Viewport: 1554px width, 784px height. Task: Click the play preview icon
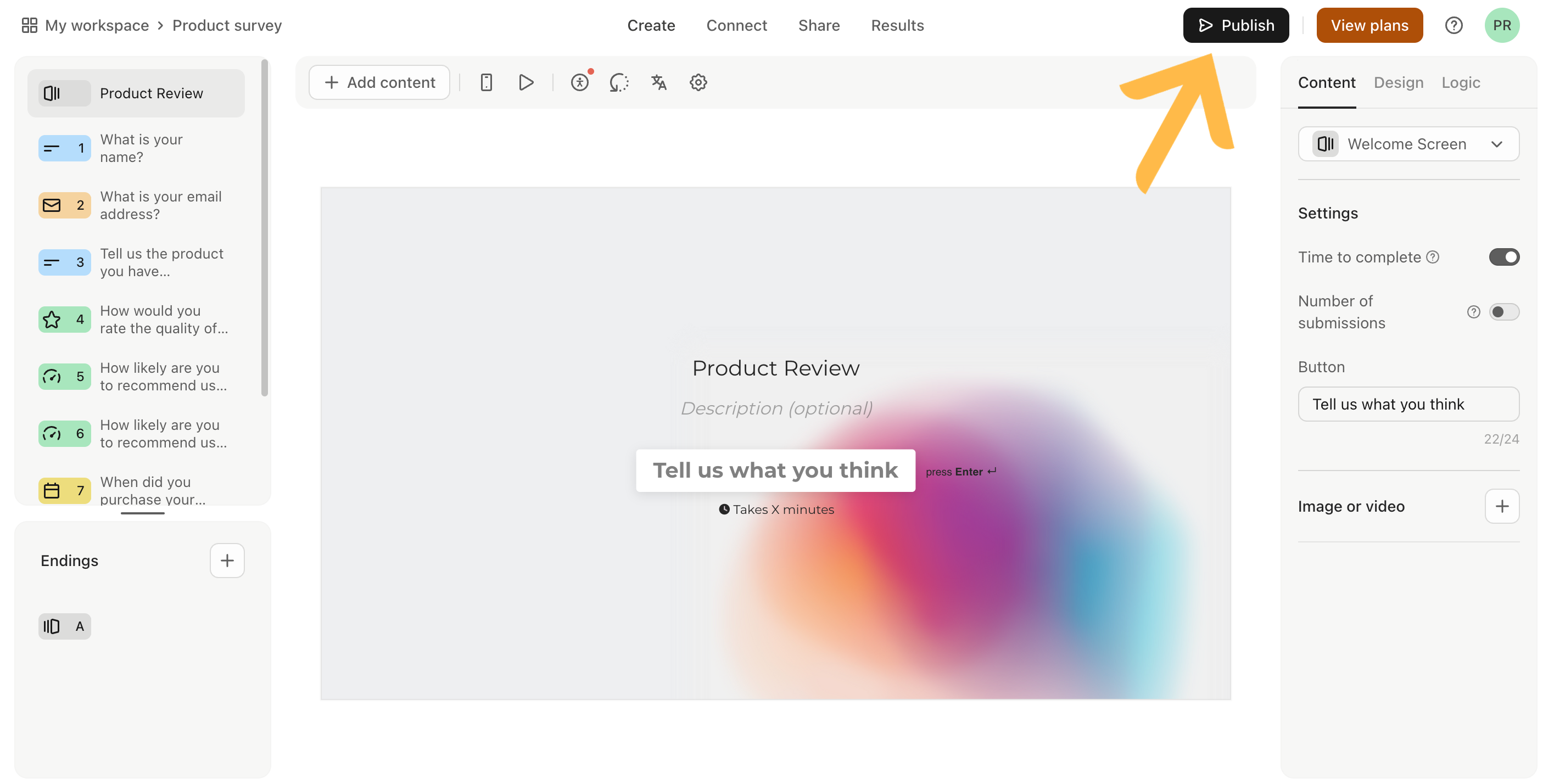tap(526, 82)
